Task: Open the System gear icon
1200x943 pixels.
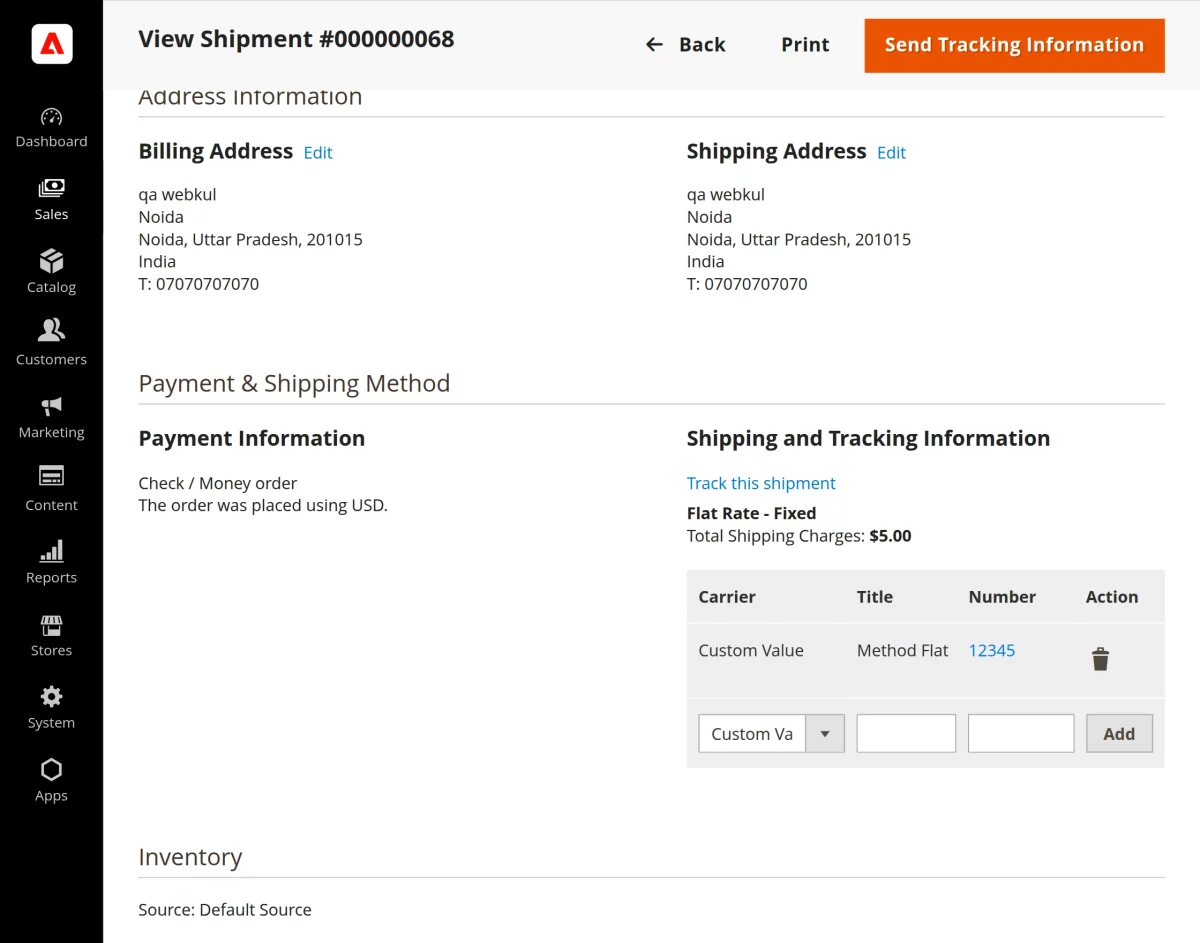Action: [x=52, y=696]
